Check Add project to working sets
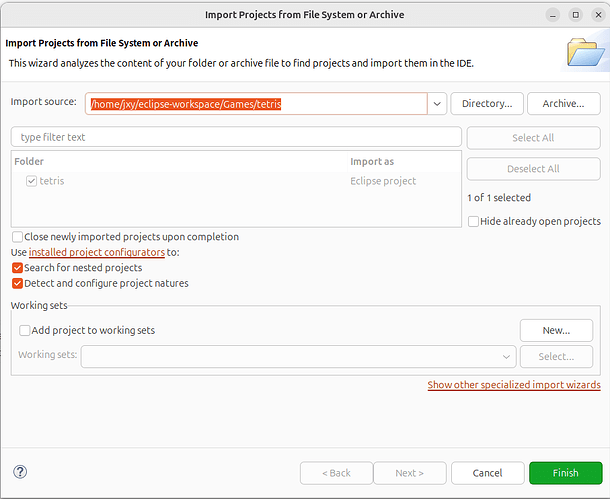The height and width of the screenshot is (499, 610). [25, 330]
